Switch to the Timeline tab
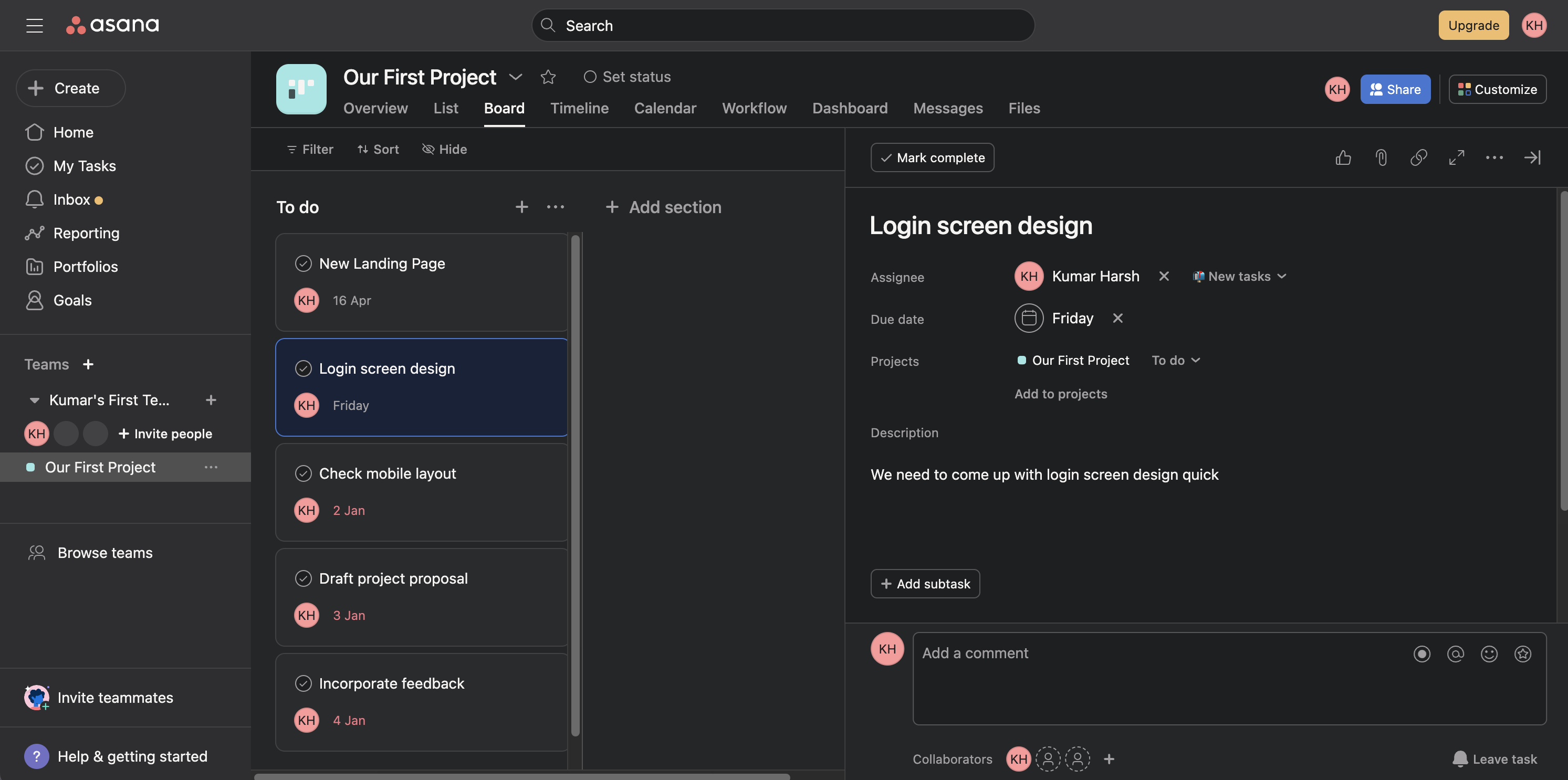Screen dimensions: 1568x780 pyautogui.click(x=580, y=108)
